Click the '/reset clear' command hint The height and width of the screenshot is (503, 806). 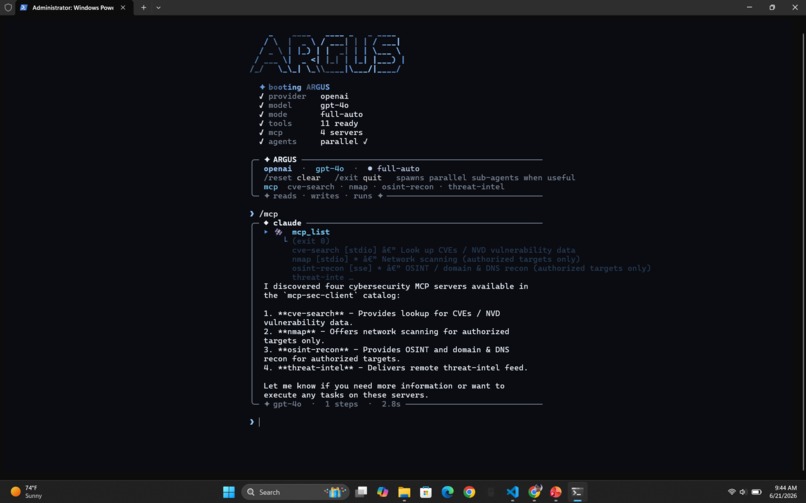[x=292, y=178]
